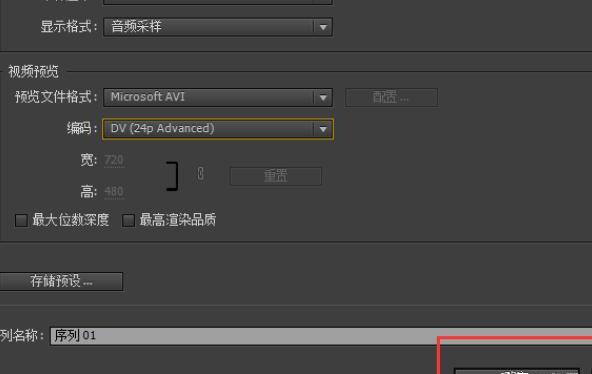Click the link bracket beside width and height
Image resolution: width=592 pixels, height=374 pixels.
[173, 176]
